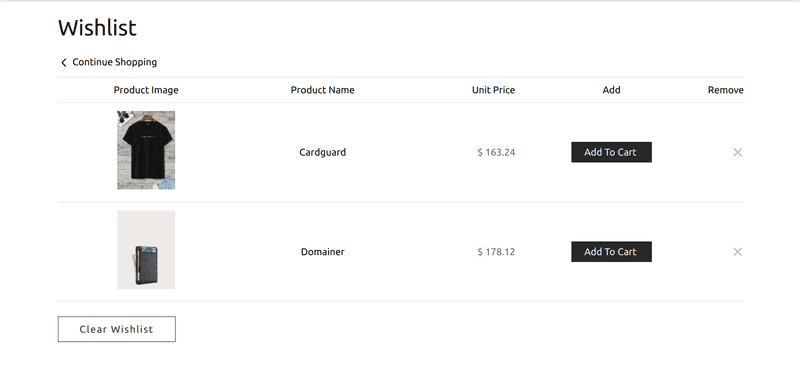Open the wallet product thumbnail
Screen dimensions: 800x372
point(146,250)
